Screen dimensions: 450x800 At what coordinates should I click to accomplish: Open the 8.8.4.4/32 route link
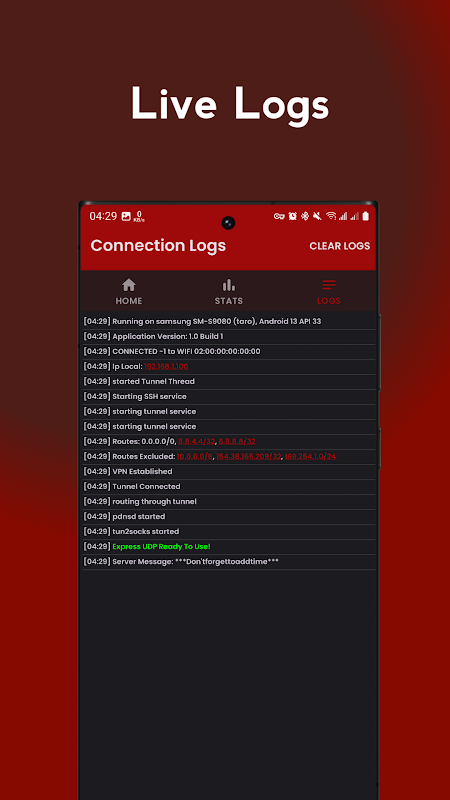pos(196,441)
